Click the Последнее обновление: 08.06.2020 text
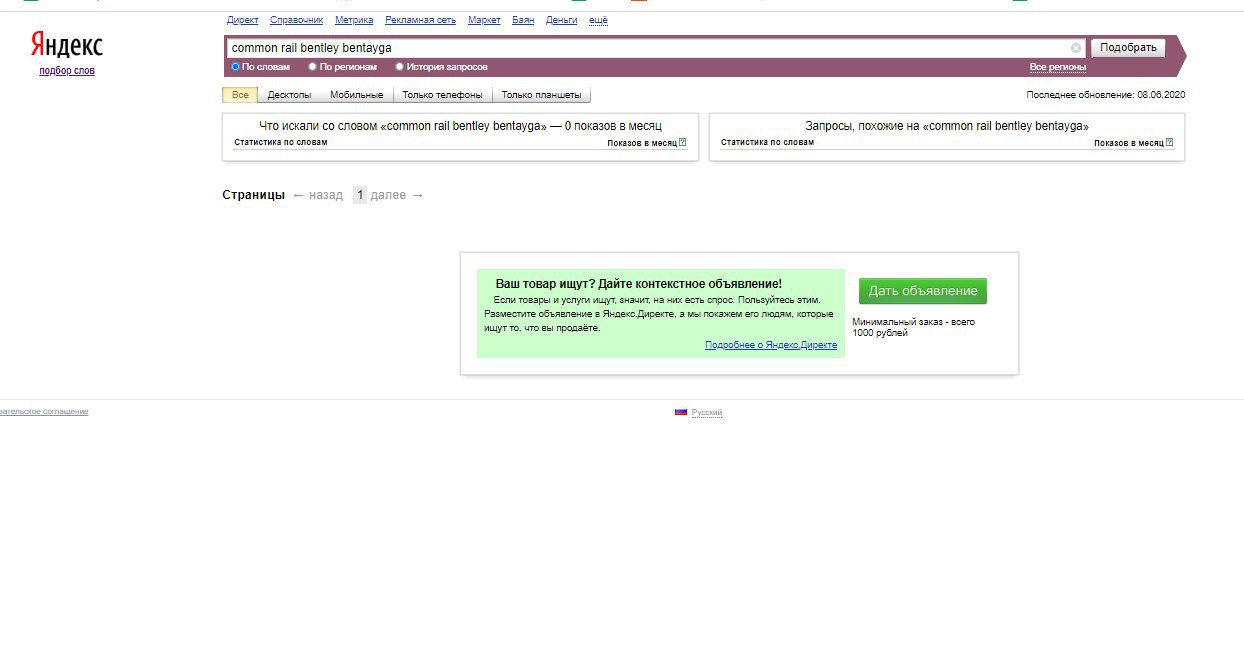This screenshot has height=657, width=1244. [x=1106, y=95]
